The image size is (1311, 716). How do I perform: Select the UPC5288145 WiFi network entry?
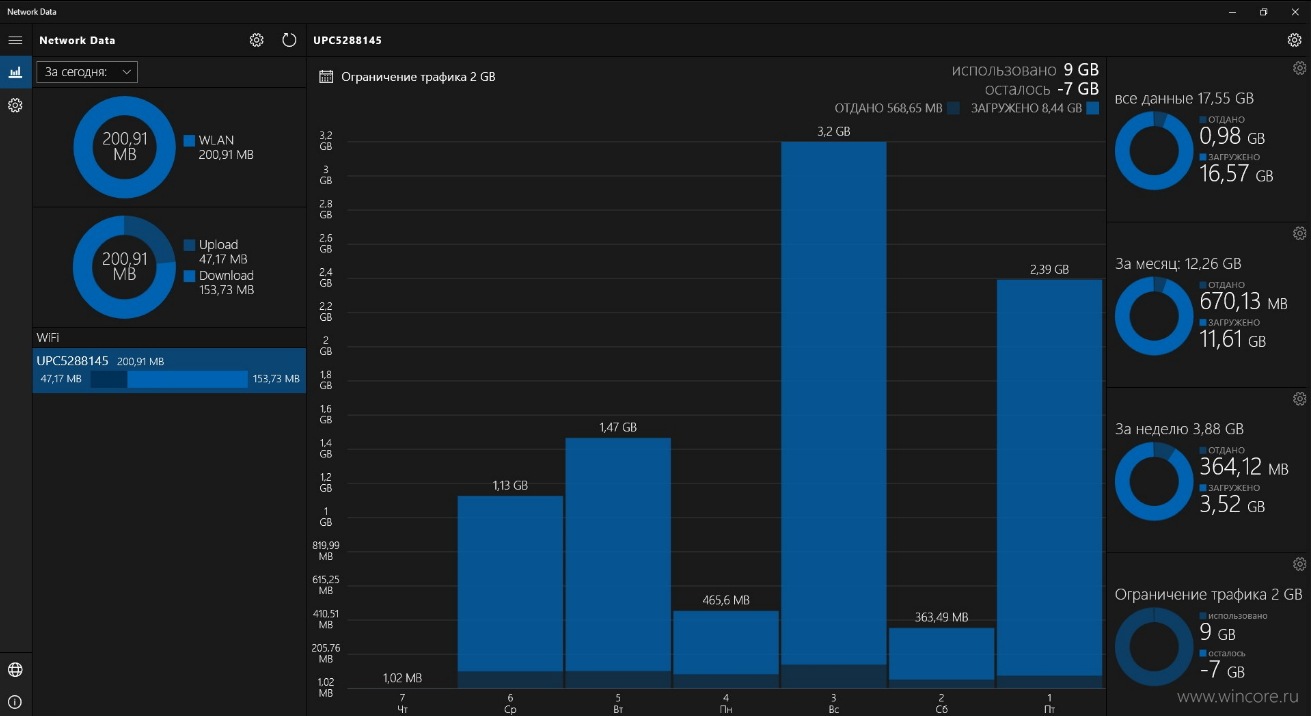pyautogui.click(x=169, y=370)
